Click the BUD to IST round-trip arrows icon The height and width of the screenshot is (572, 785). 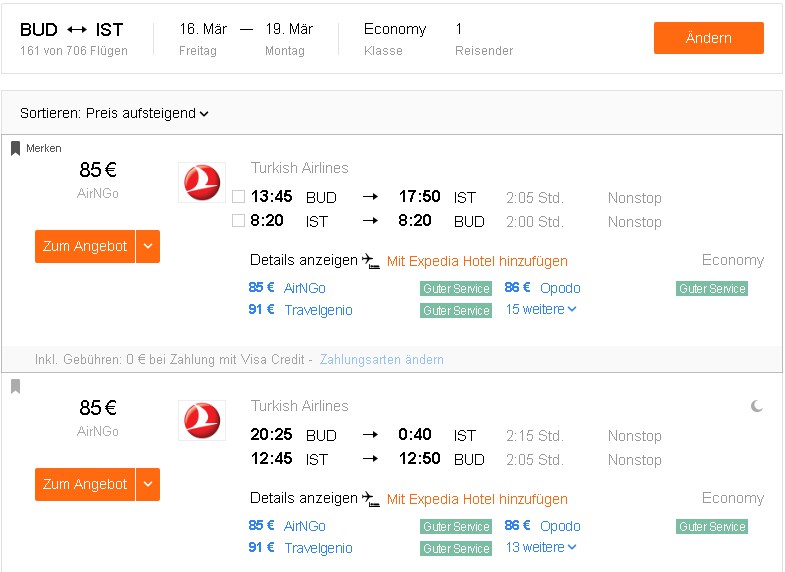pos(77,30)
